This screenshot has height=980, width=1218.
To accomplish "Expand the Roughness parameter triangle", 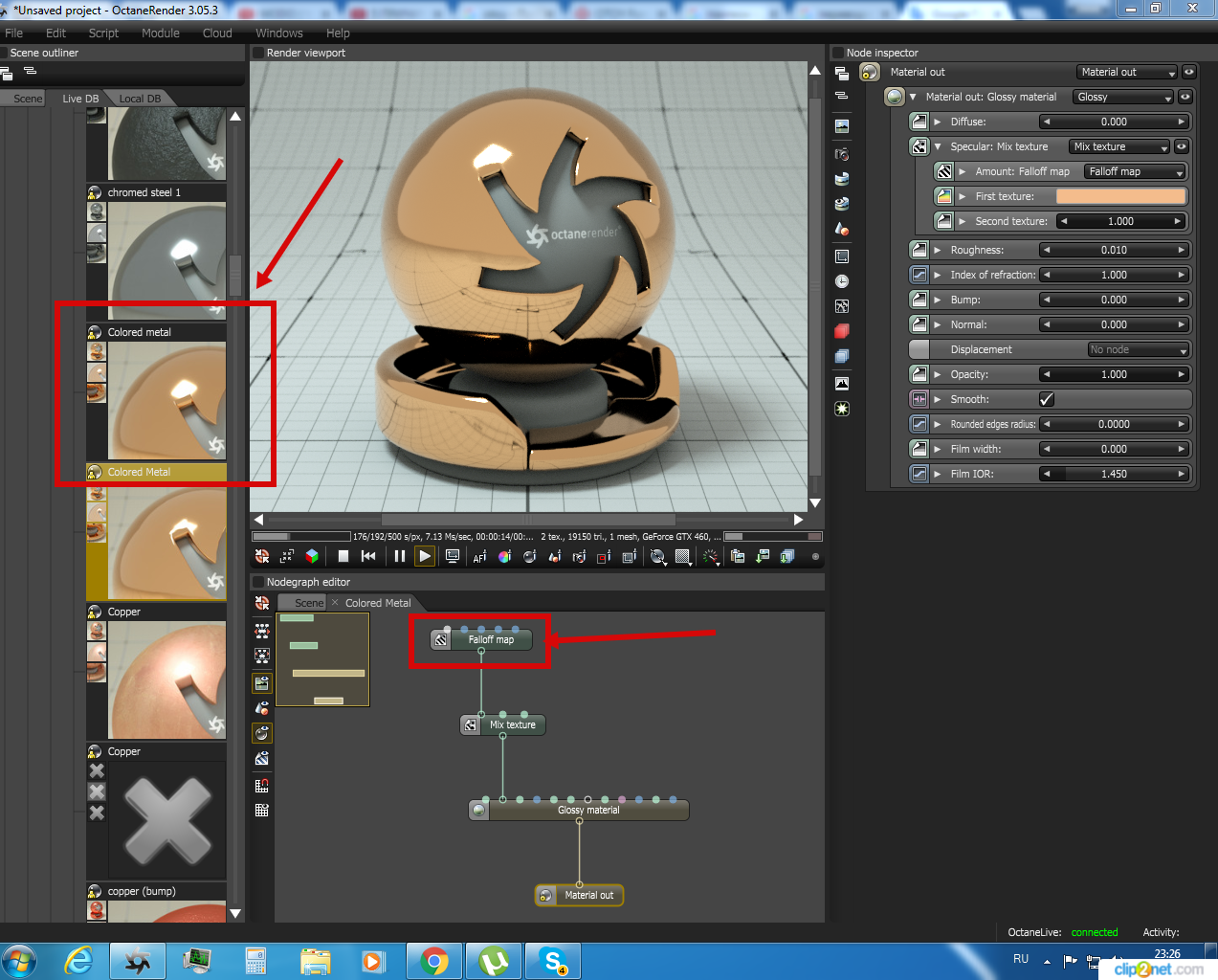I will point(938,250).
